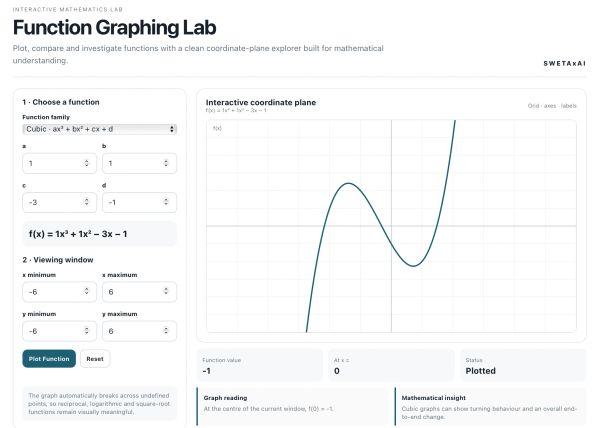The width and height of the screenshot is (600, 428).
Task: Click the x maximum stepper arrows
Action: pos(166,291)
